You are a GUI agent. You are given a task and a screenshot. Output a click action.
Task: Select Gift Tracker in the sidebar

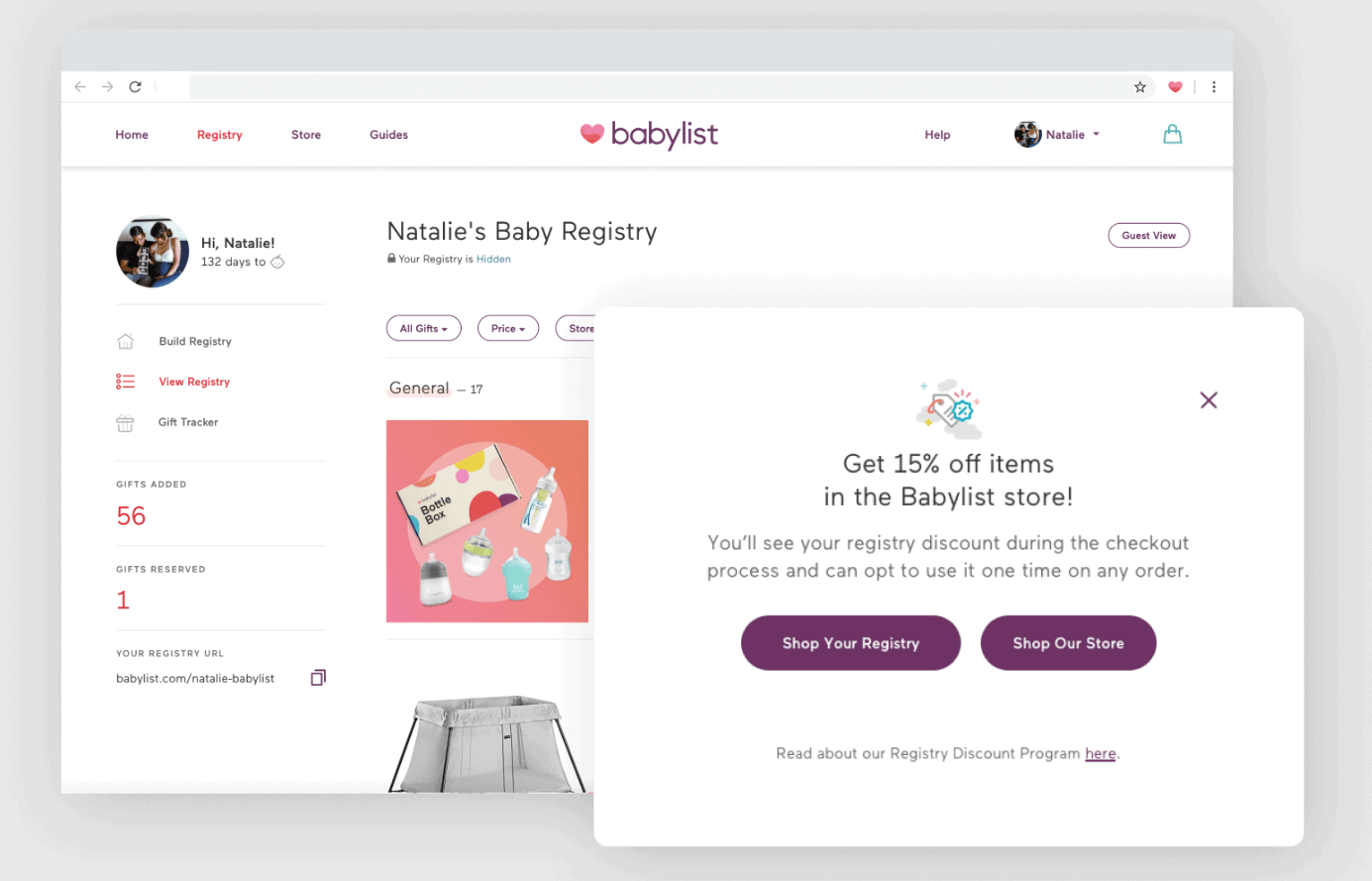(x=188, y=422)
